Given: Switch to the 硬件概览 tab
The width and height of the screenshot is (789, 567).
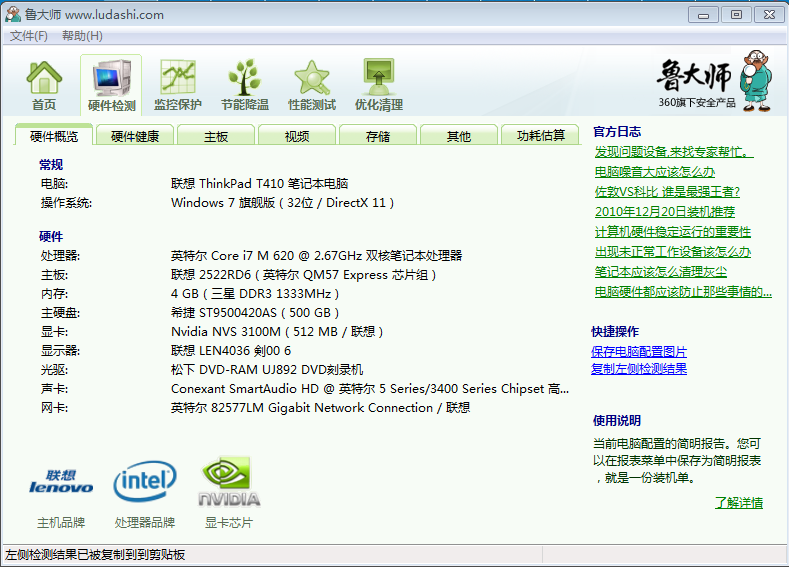Looking at the screenshot, I should (54, 136).
